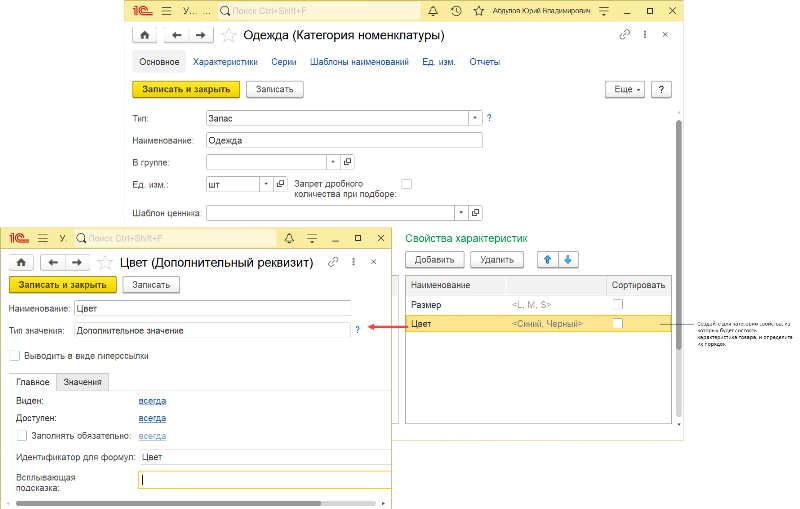Image resolution: width=800 pixels, height=509 pixels.
Task: Click Записать и закрыть in Цвет form
Action: (63, 285)
